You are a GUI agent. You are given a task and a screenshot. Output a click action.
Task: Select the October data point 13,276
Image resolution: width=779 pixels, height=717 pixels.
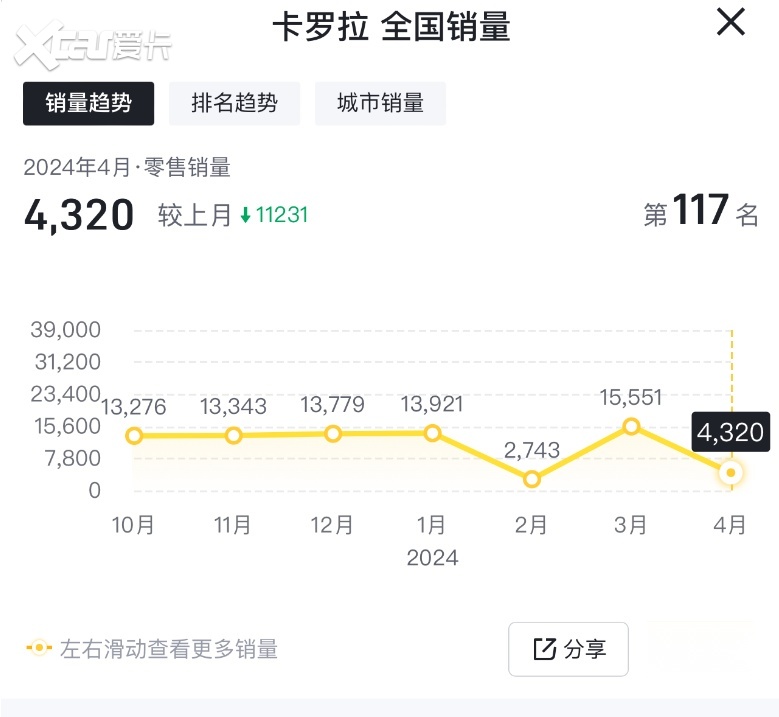click(134, 436)
